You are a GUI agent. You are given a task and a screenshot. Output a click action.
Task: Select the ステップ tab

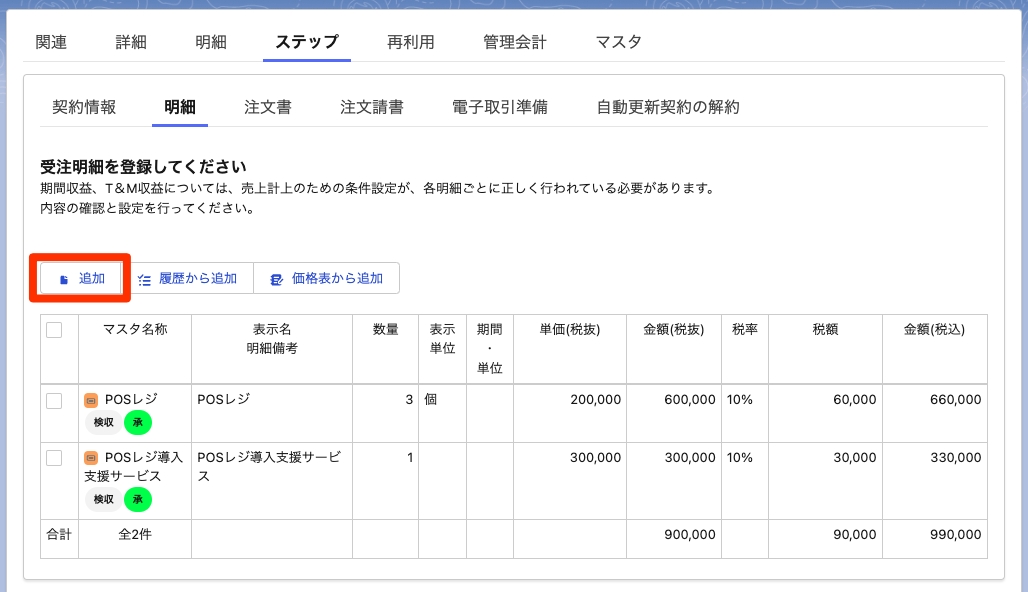tap(307, 42)
